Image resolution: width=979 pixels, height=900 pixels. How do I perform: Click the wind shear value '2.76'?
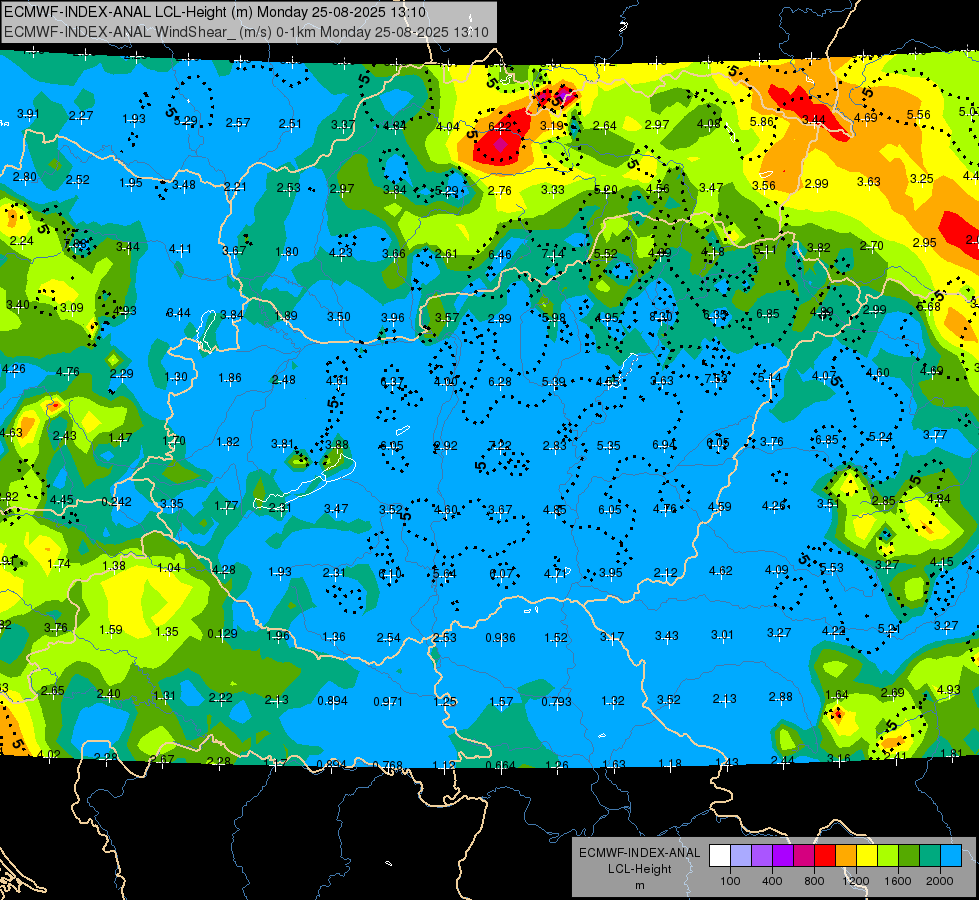click(499, 190)
